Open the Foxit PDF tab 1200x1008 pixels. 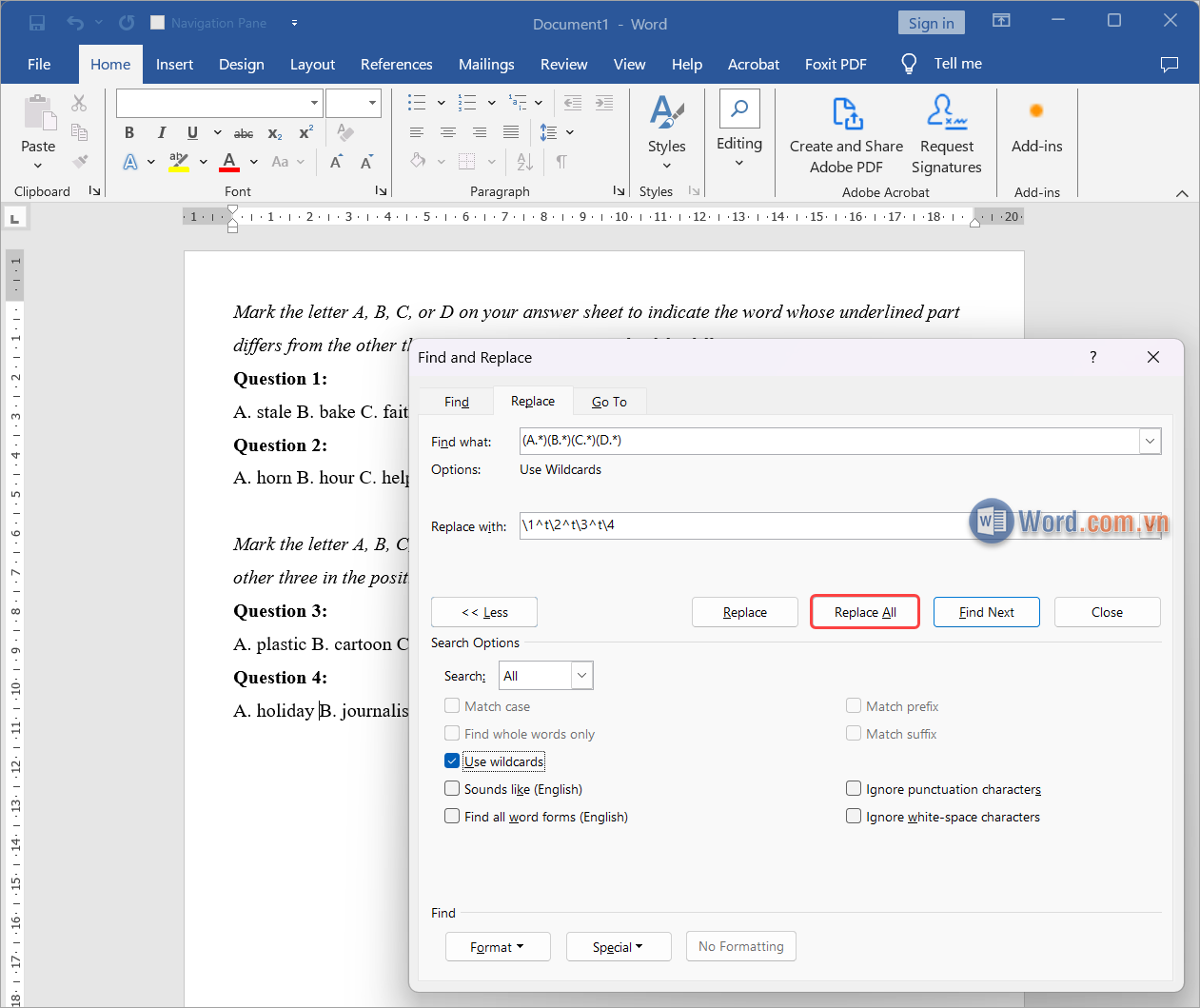coord(836,64)
